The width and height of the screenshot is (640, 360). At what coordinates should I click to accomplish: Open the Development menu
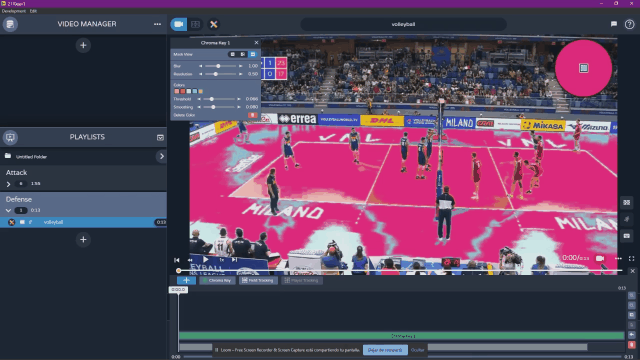point(13,11)
